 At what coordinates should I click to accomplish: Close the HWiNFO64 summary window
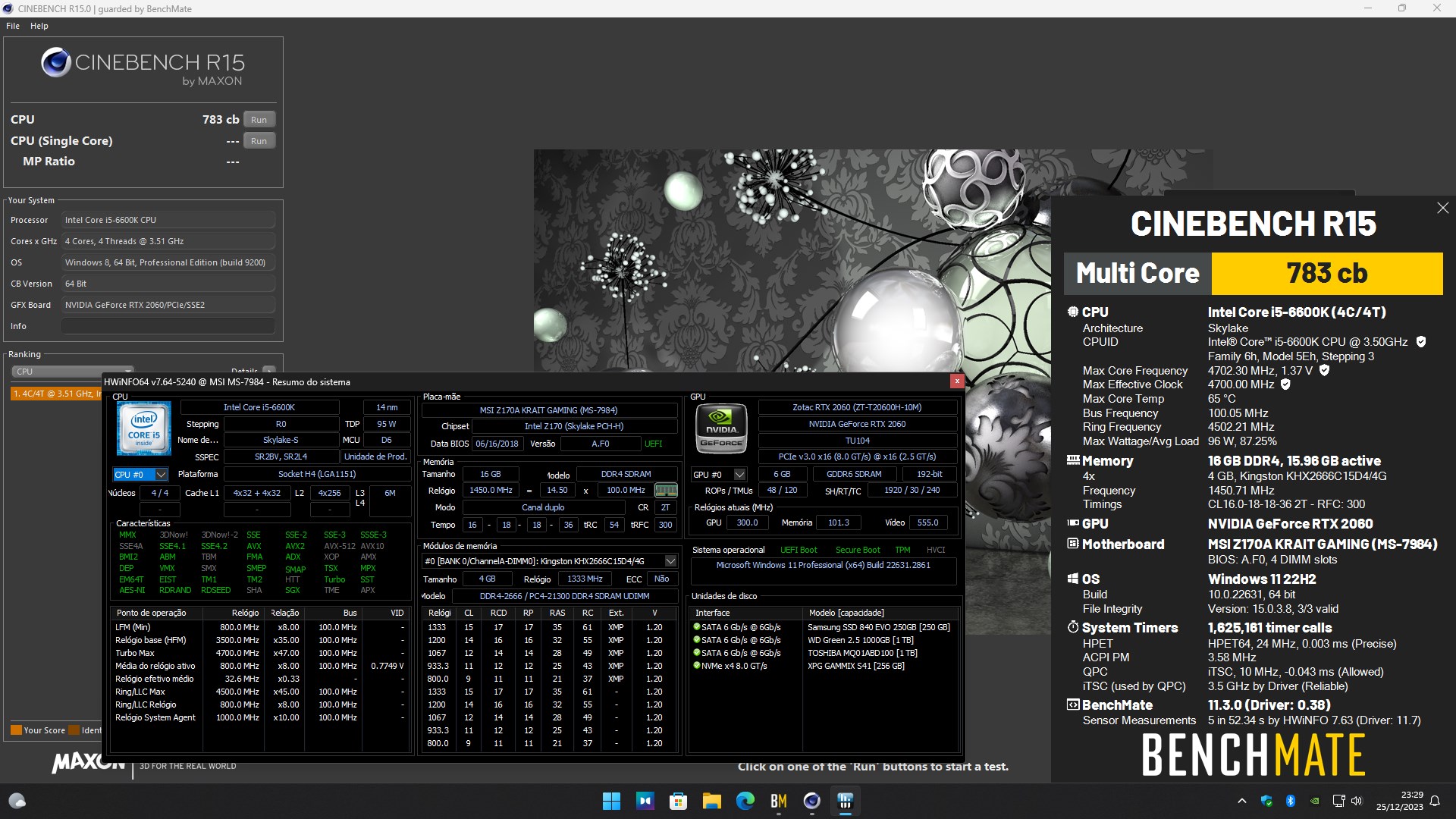[957, 381]
